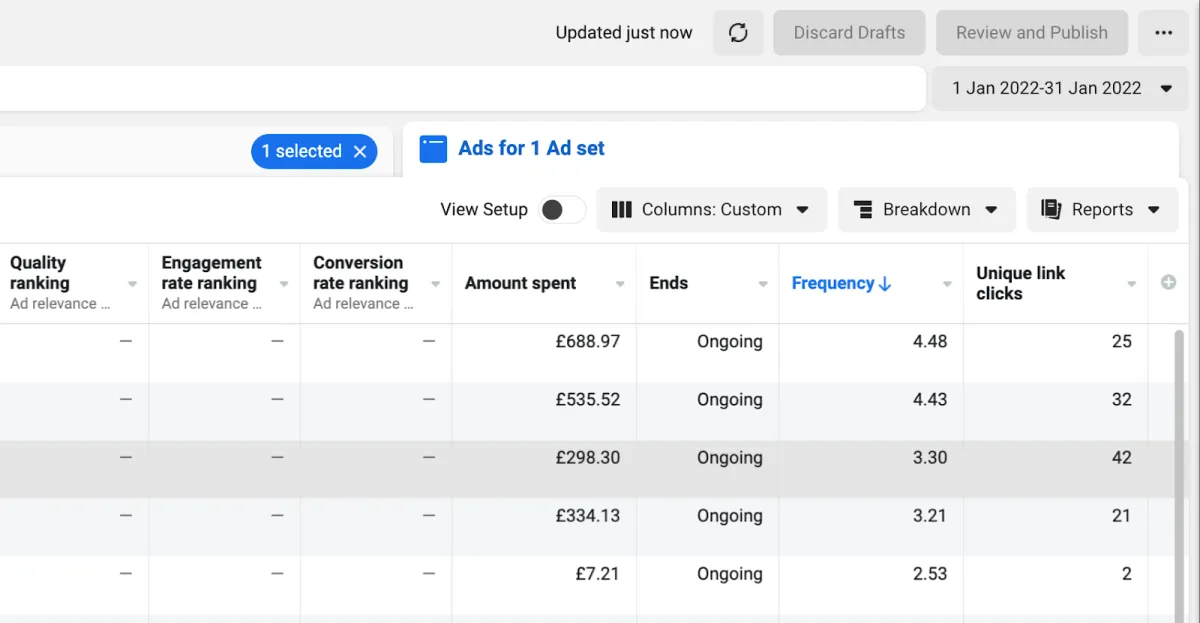Click the frequency value 3.21
Image resolution: width=1200 pixels, height=623 pixels.
click(x=930, y=515)
